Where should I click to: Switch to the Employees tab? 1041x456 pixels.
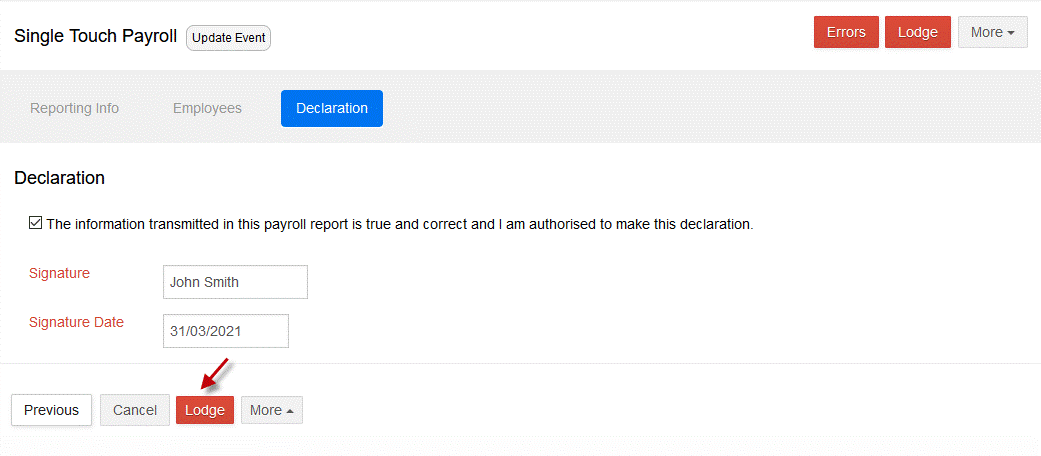[207, 108]
